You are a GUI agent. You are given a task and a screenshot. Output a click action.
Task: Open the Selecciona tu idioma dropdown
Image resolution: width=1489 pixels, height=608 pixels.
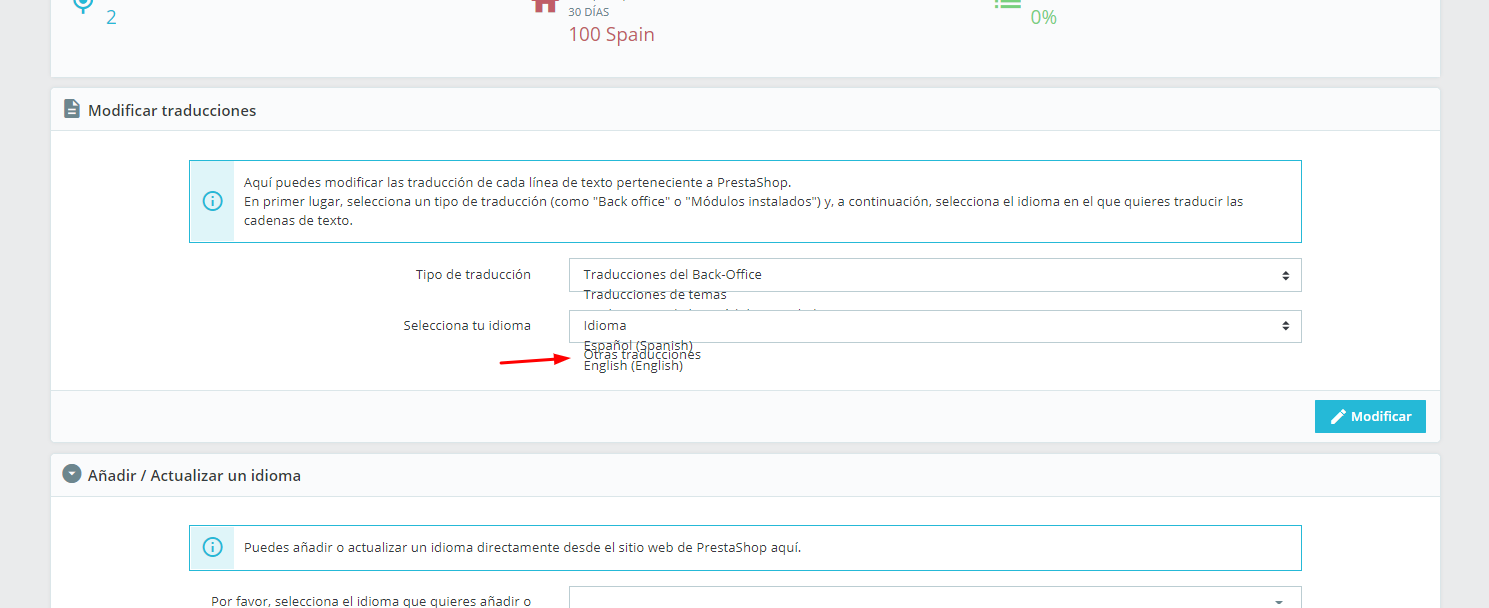935,326
